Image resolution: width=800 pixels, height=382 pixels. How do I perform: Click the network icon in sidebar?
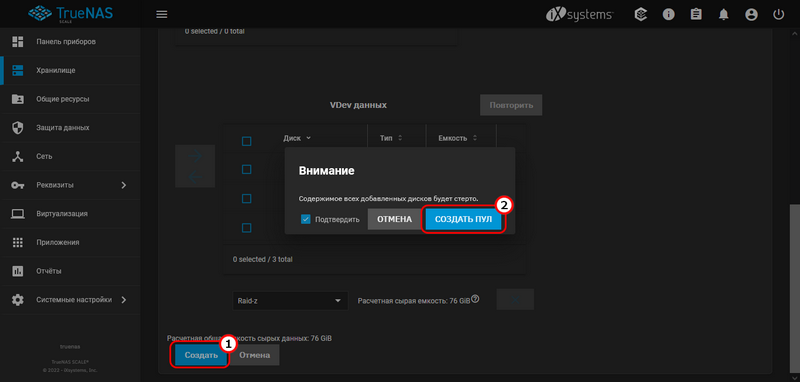point(18,156)
